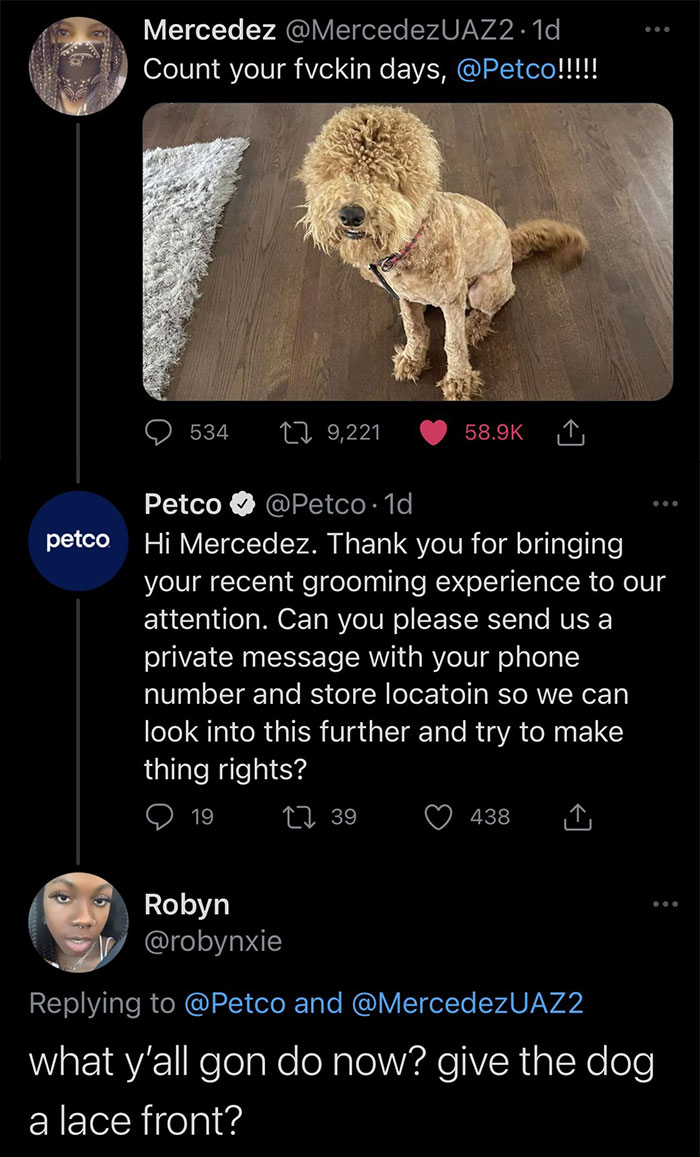
Task: Share Petco's reply using the share icon
Action: pyautogui.click(x=576, y=817)
